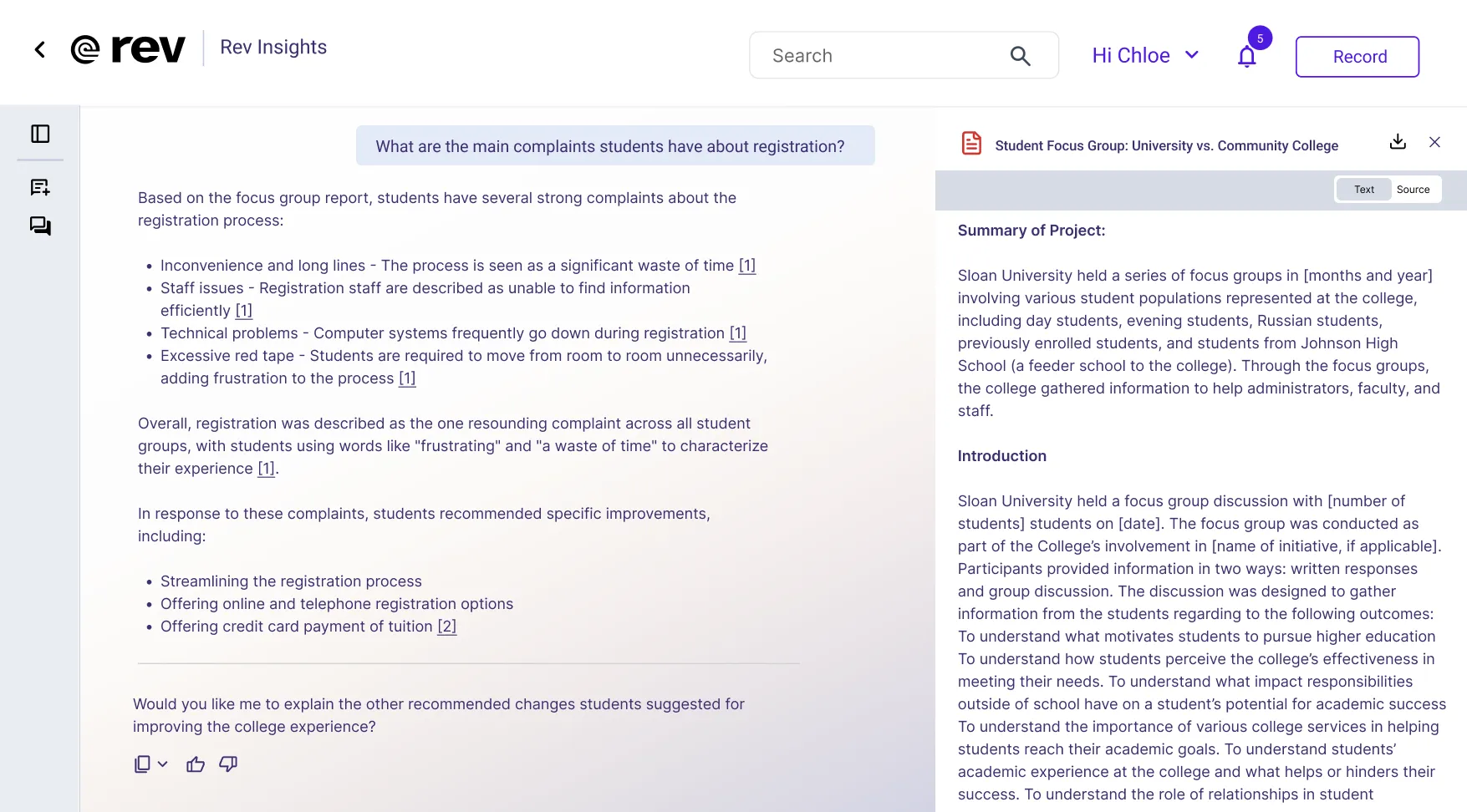Viewport: 1467px width, 812px height.
Task: Focus the Search input field
Action: (904, 55)
